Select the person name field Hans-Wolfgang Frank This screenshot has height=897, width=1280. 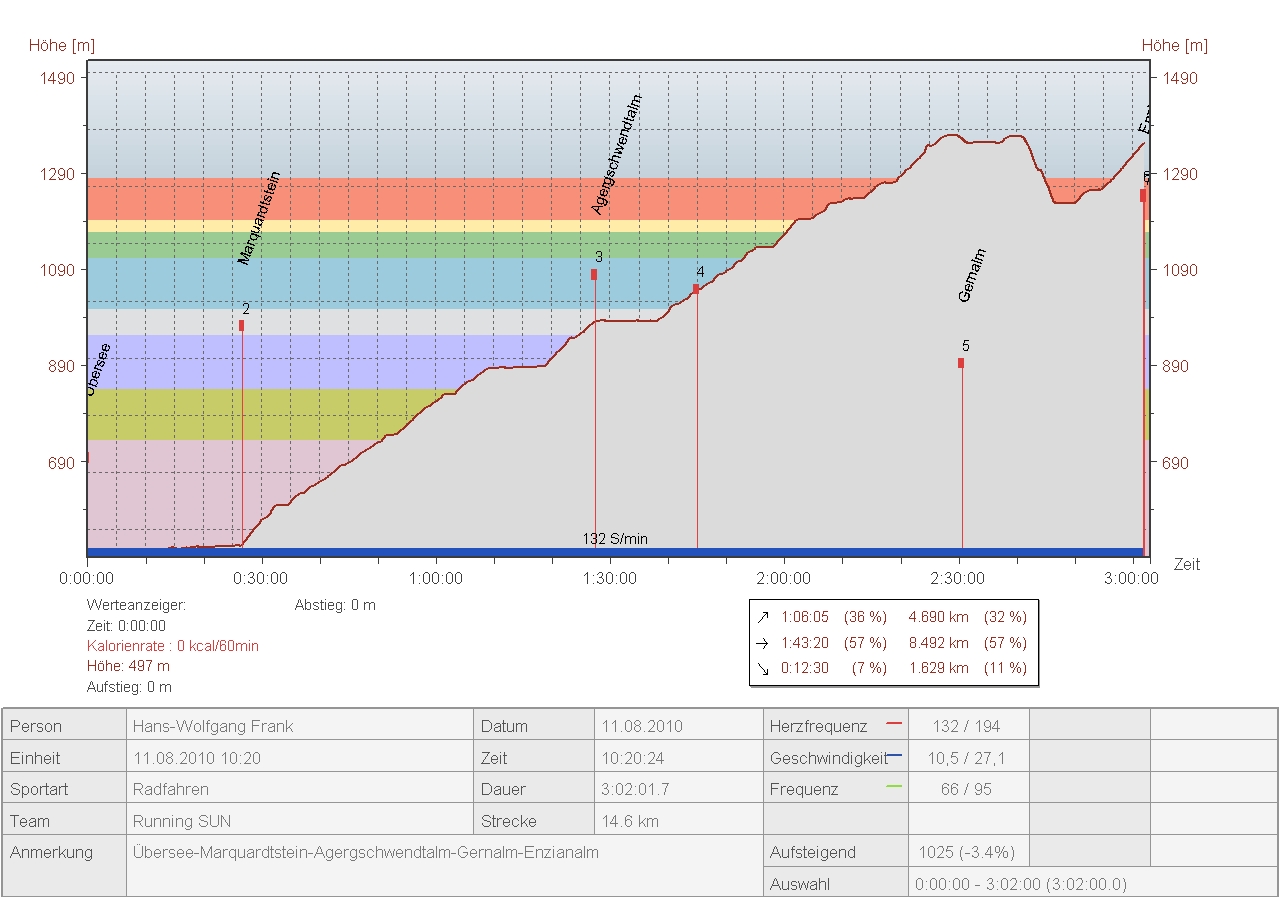click(x=213, y=727)
